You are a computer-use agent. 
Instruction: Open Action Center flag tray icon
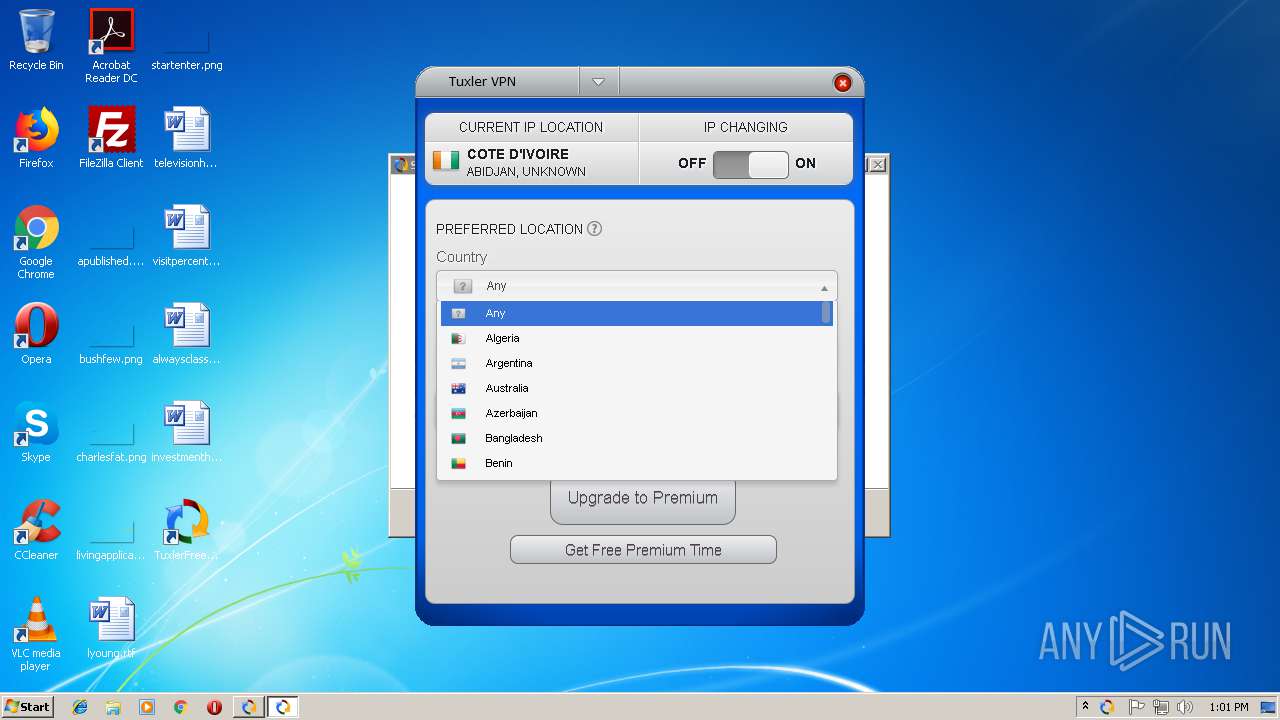pyautogui.click(x=1137, y=707)
